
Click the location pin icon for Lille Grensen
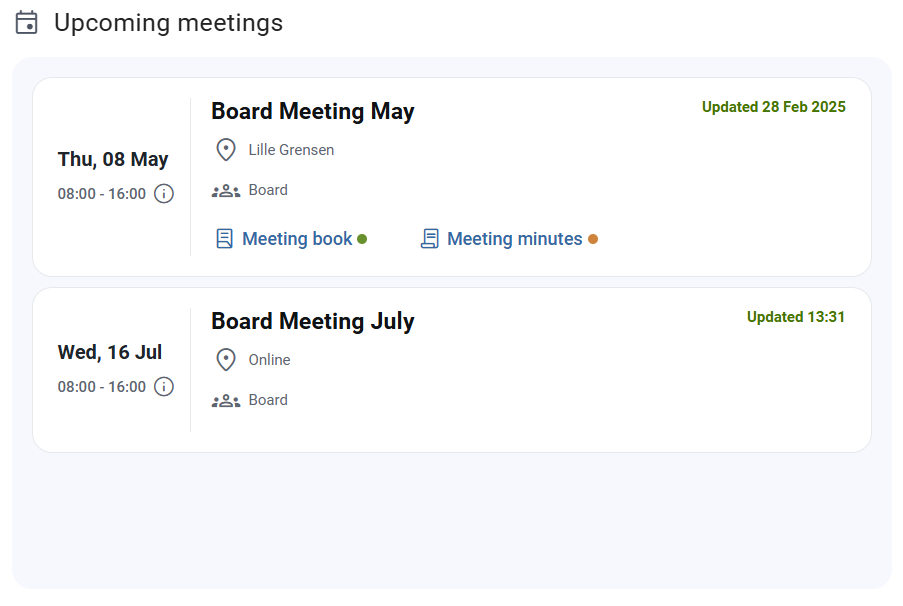pos(226,150)
